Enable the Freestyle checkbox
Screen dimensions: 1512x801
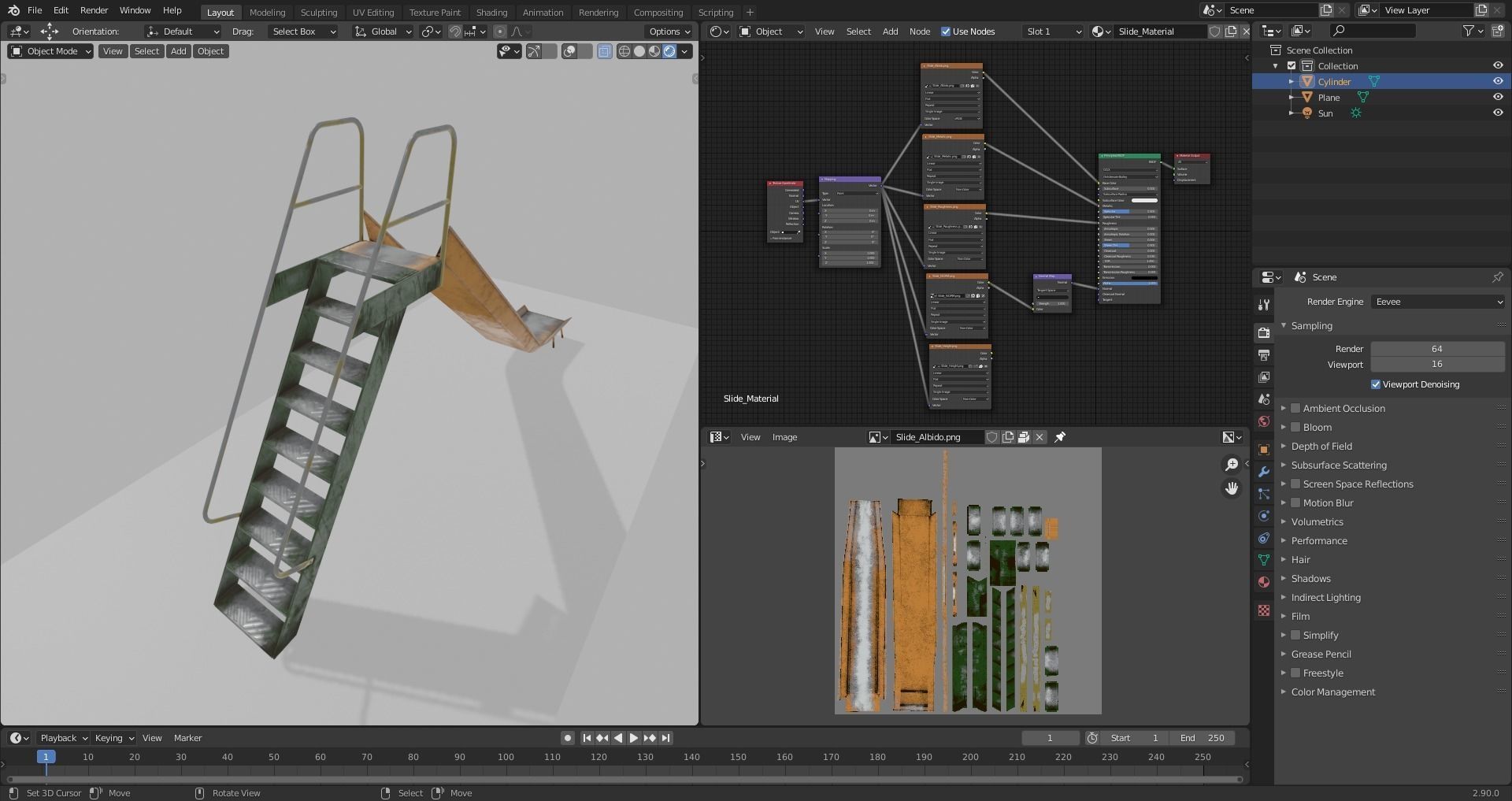pos(1295,673)
